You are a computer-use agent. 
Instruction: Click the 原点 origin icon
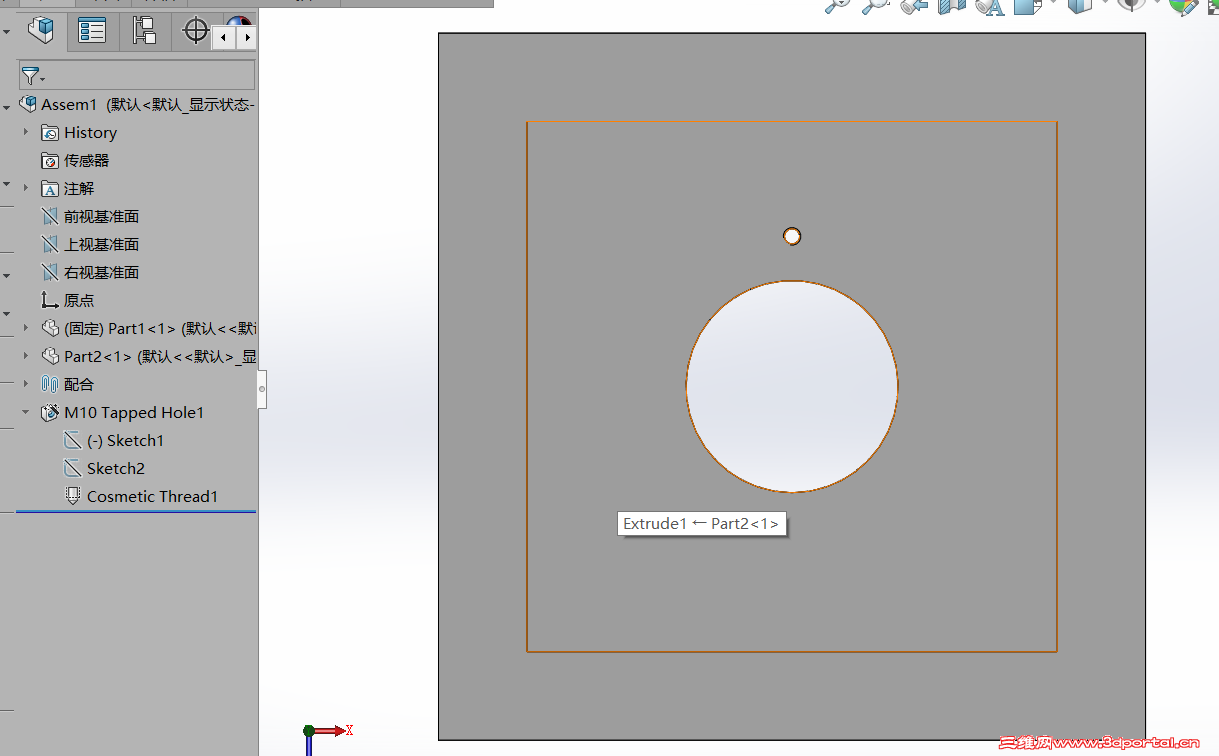pos(50,300)
